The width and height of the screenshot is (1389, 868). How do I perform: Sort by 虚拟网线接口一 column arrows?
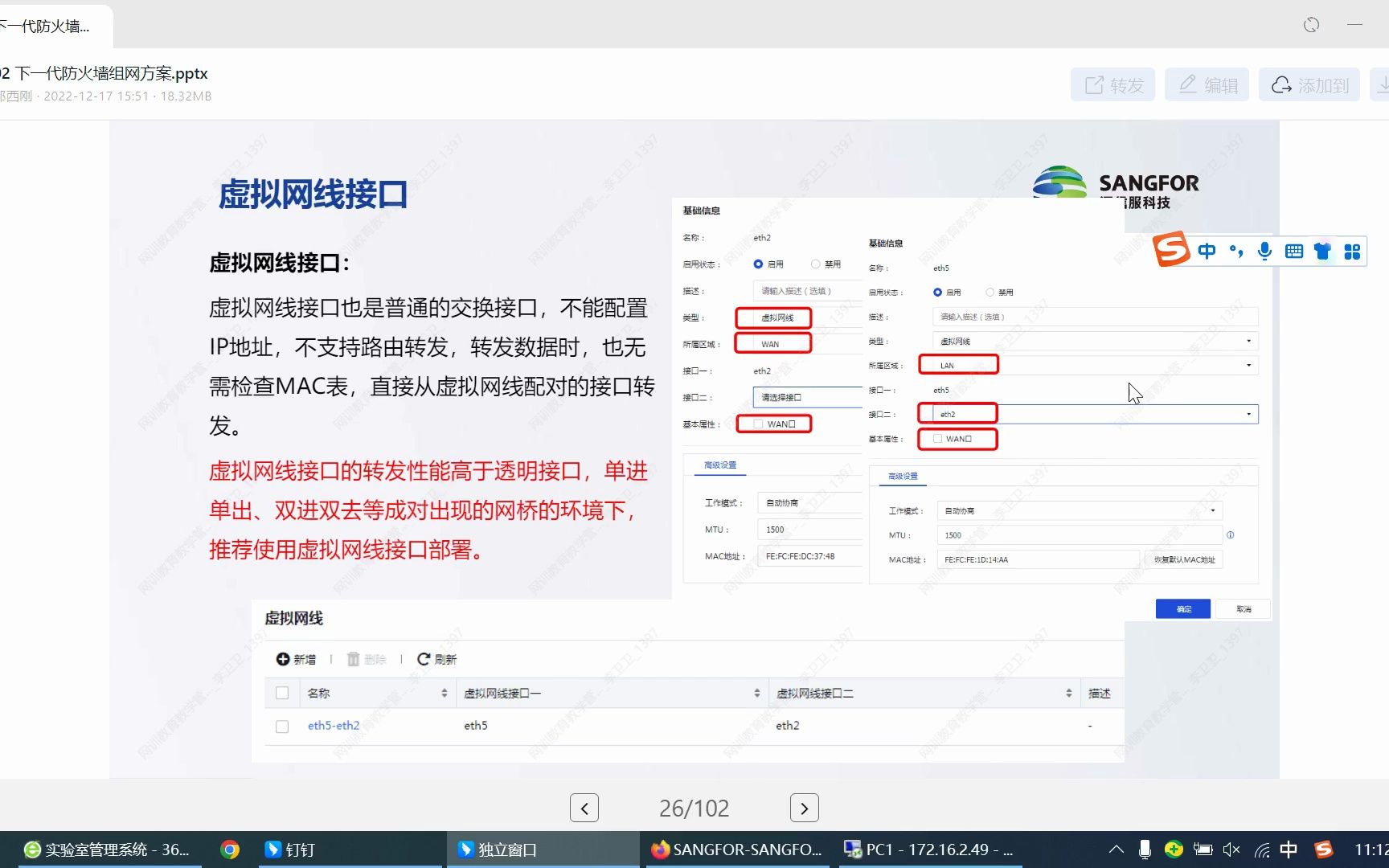pyautogui.click(x=757, y=693)
